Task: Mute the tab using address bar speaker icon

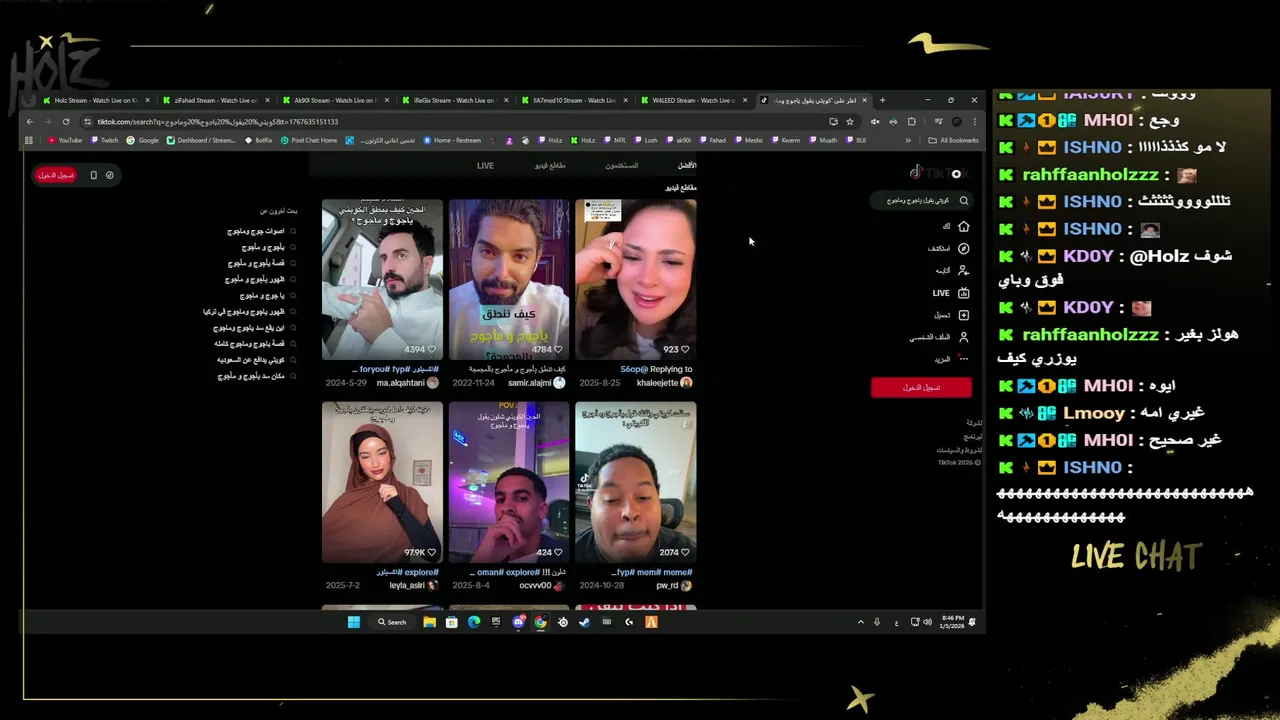Action: point(875,122)
